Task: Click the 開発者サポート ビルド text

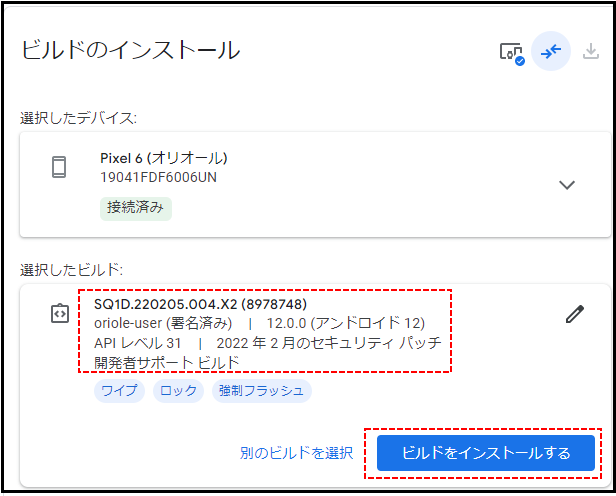Action: click(x=166, y=362)
